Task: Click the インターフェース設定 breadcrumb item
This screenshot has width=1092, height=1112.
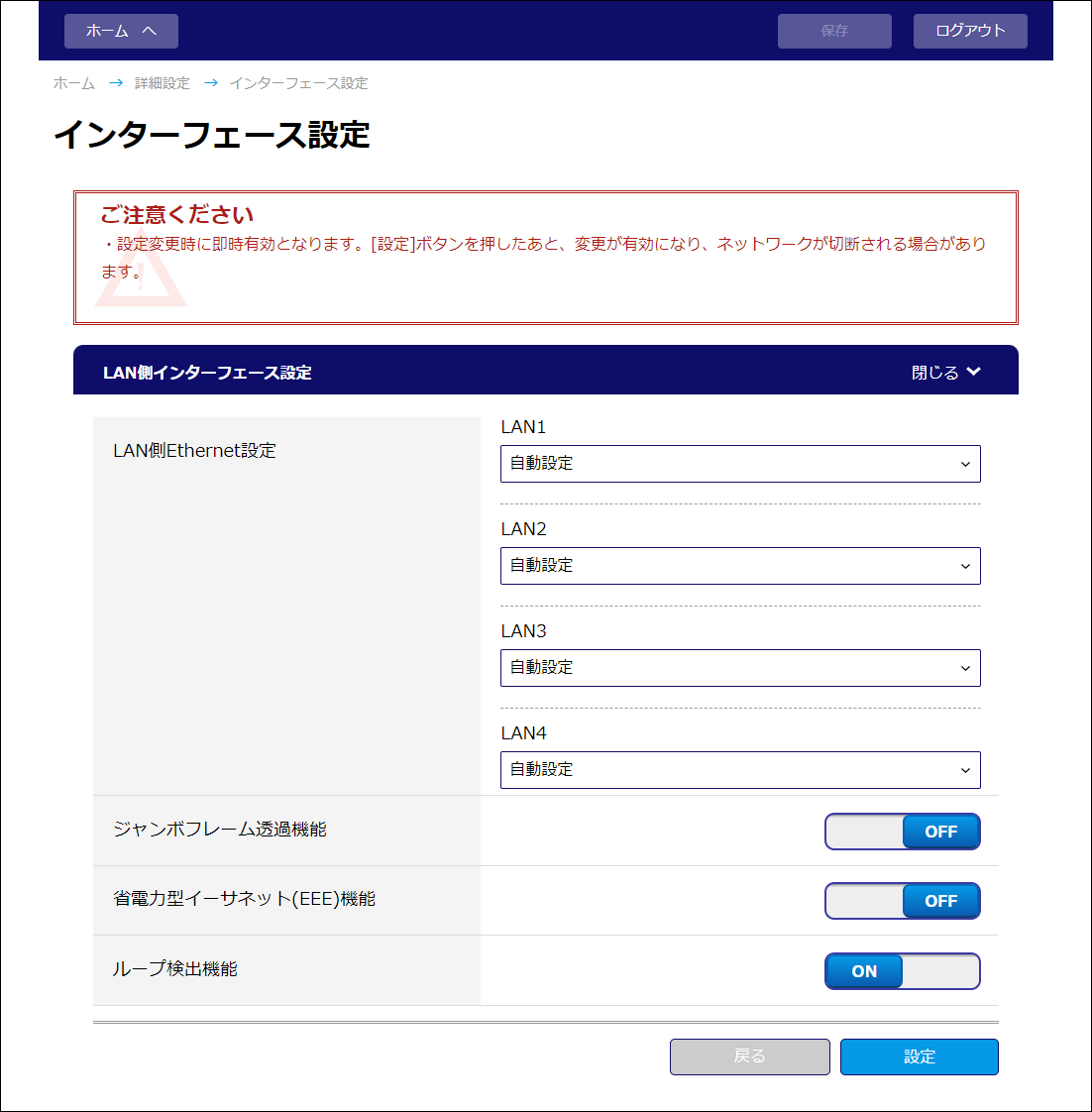Action: [x=298, y=83]
